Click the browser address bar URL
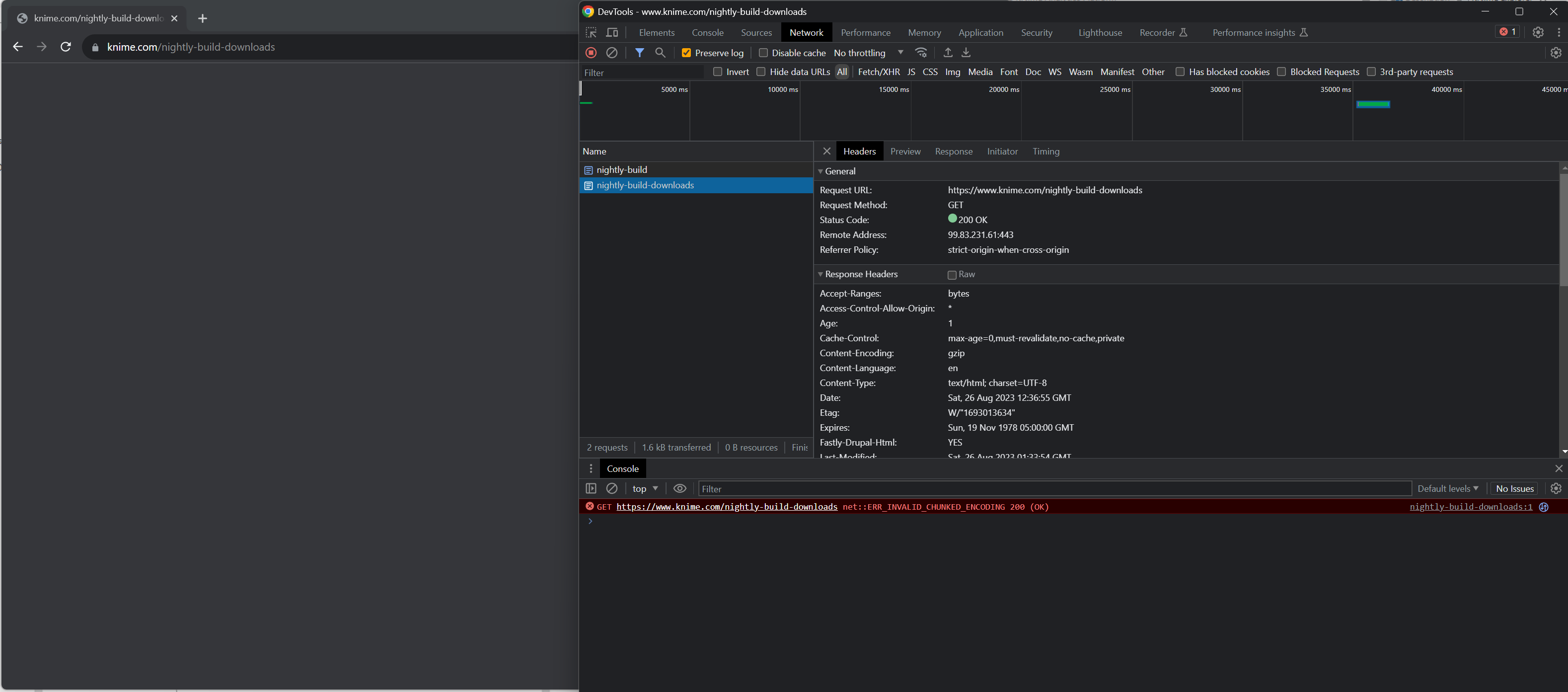The image size is (1568, 692). tap(191, 47)
